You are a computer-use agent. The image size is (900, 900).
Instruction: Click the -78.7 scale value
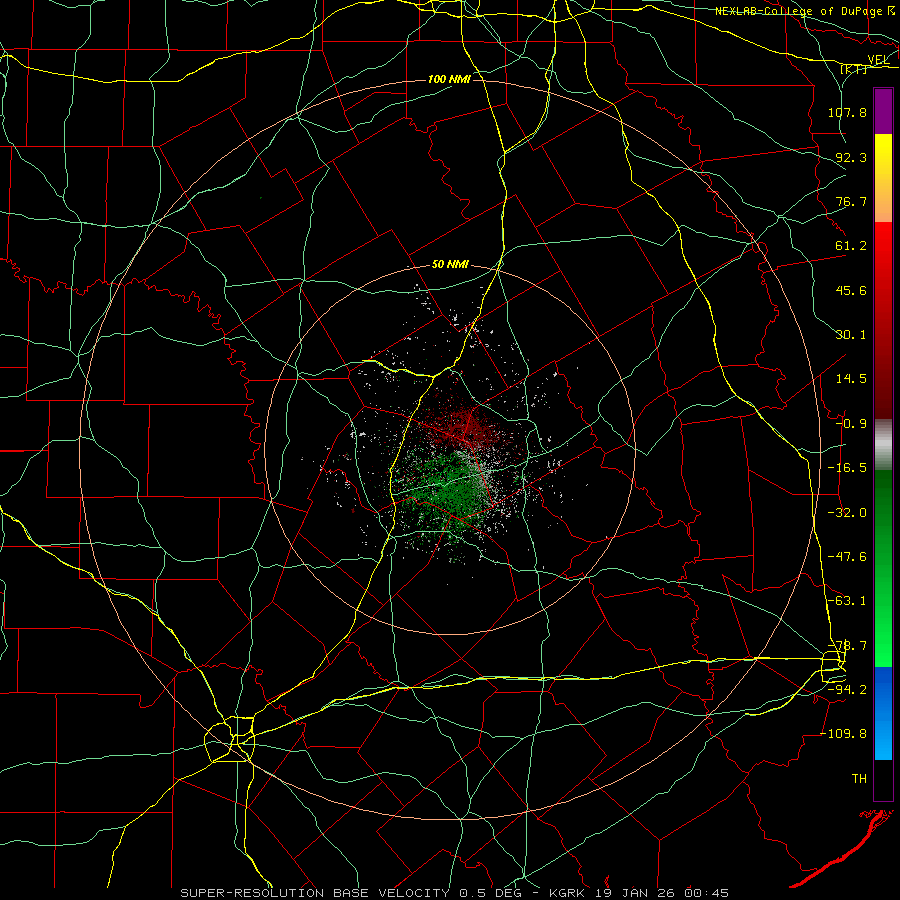[x=847, y=646]
